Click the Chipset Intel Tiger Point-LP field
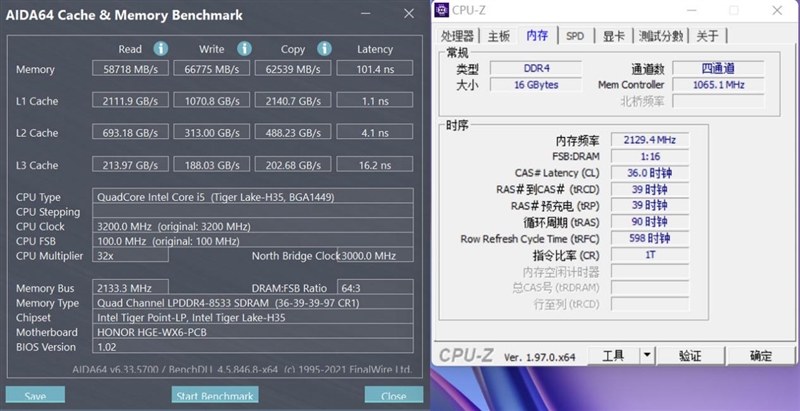 [x=253, y=317]
